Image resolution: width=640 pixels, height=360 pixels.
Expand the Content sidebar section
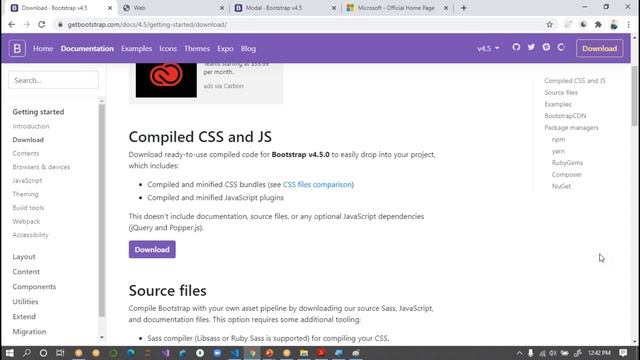click(26, 271)
